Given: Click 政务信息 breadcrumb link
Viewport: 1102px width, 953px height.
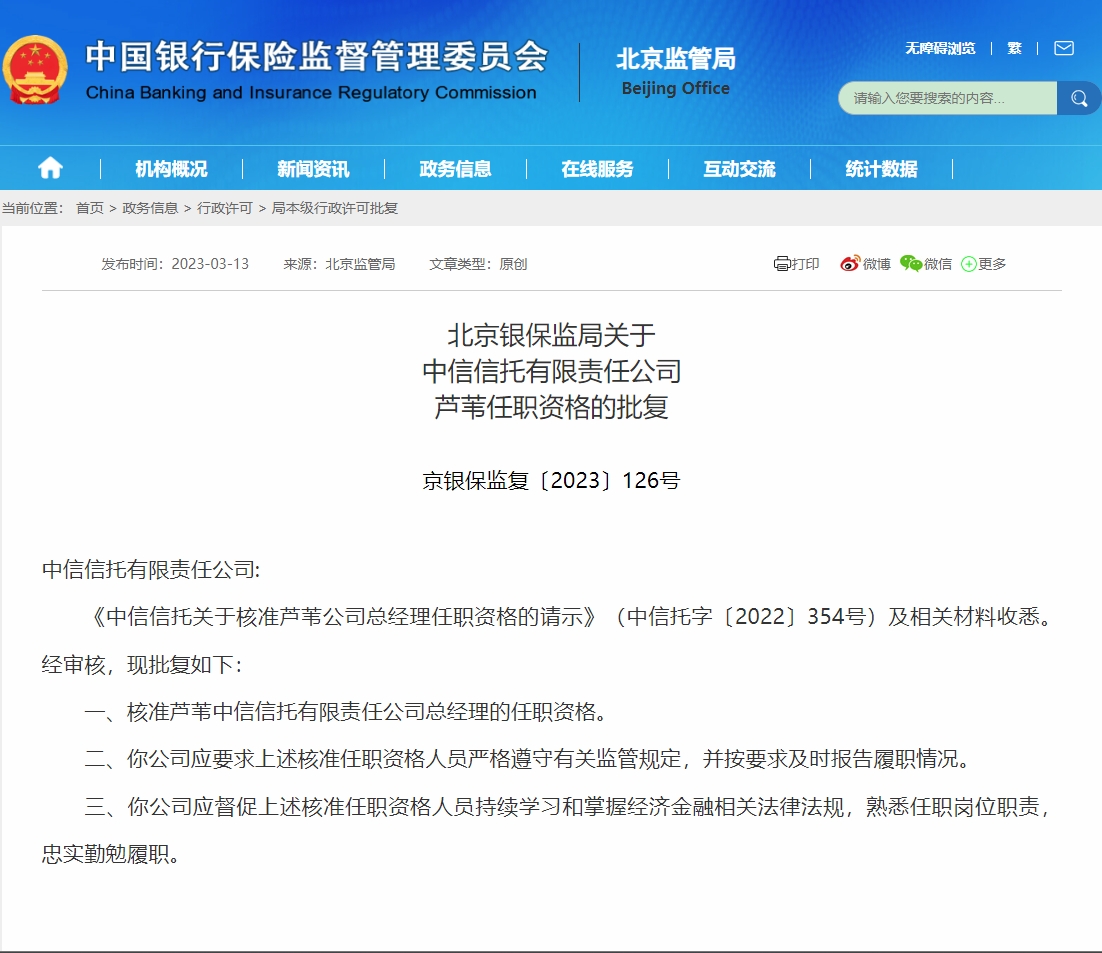Looking at the screenshot, I should (150, 208).
